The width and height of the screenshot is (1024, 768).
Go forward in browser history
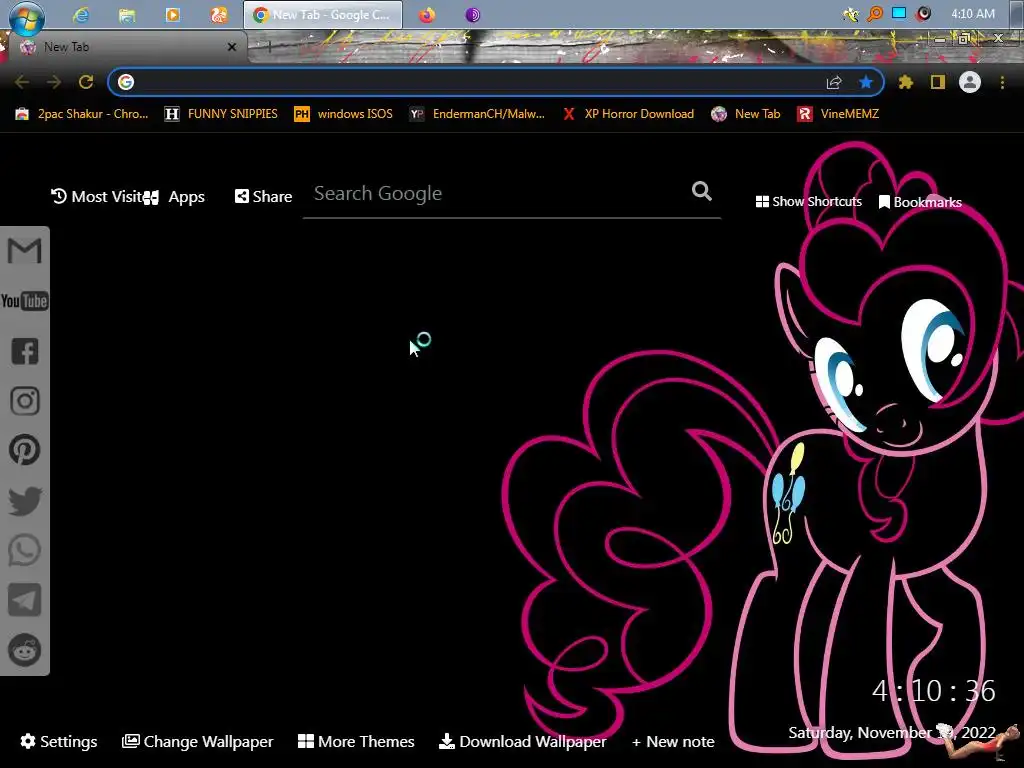click(54, 82)
